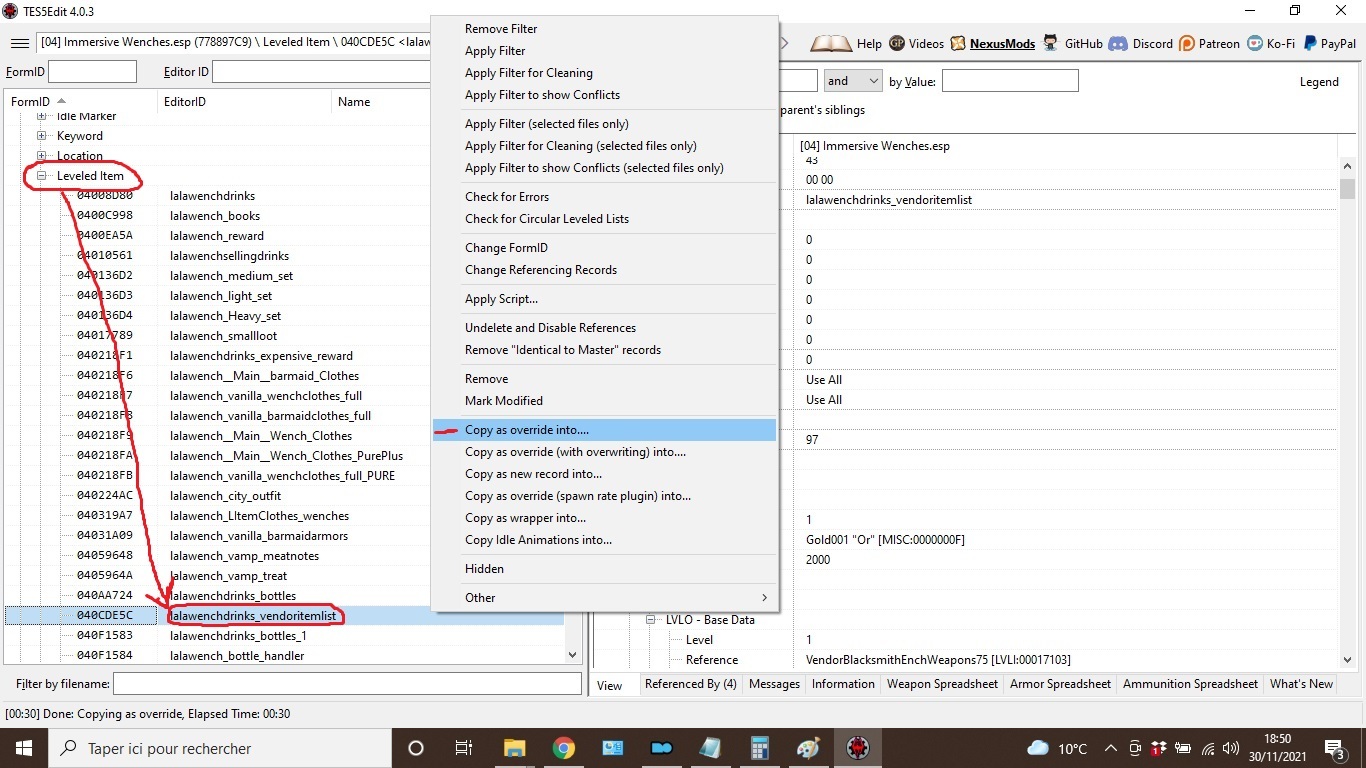Open the Weapon Spreadsheet tab

click(942, 684)
